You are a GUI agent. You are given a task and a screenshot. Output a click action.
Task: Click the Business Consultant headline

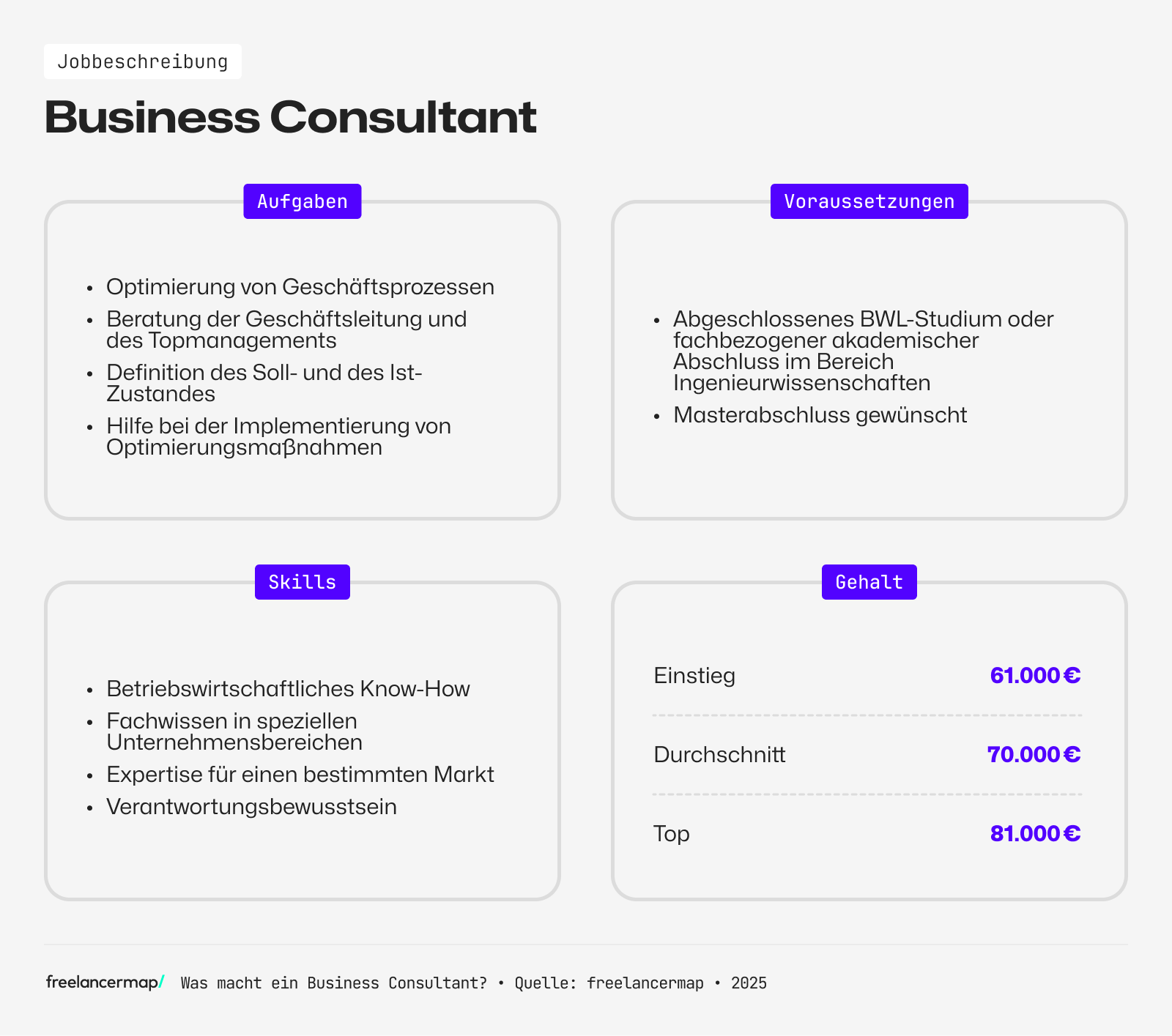(x=291, y=117)
